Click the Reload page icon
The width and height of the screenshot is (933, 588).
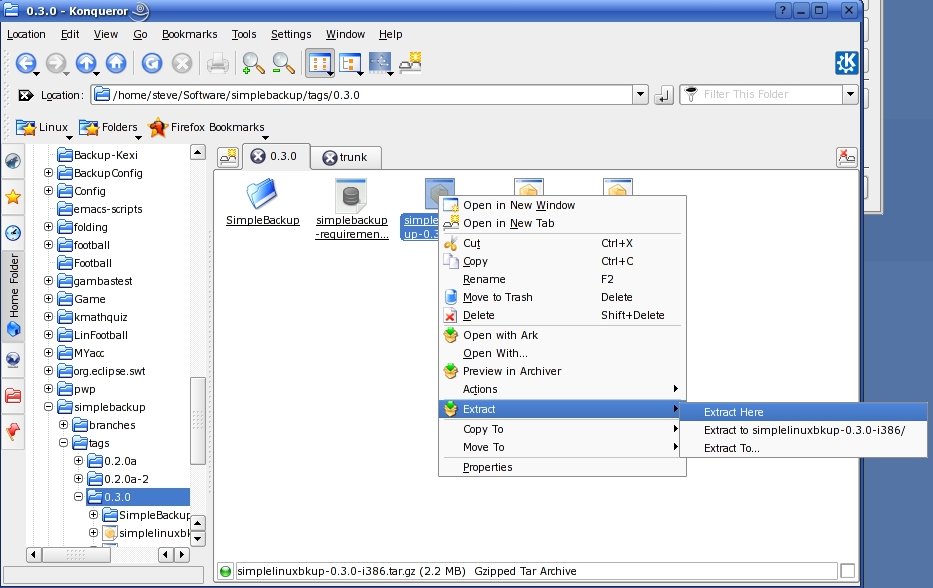(x=152, y=62)
